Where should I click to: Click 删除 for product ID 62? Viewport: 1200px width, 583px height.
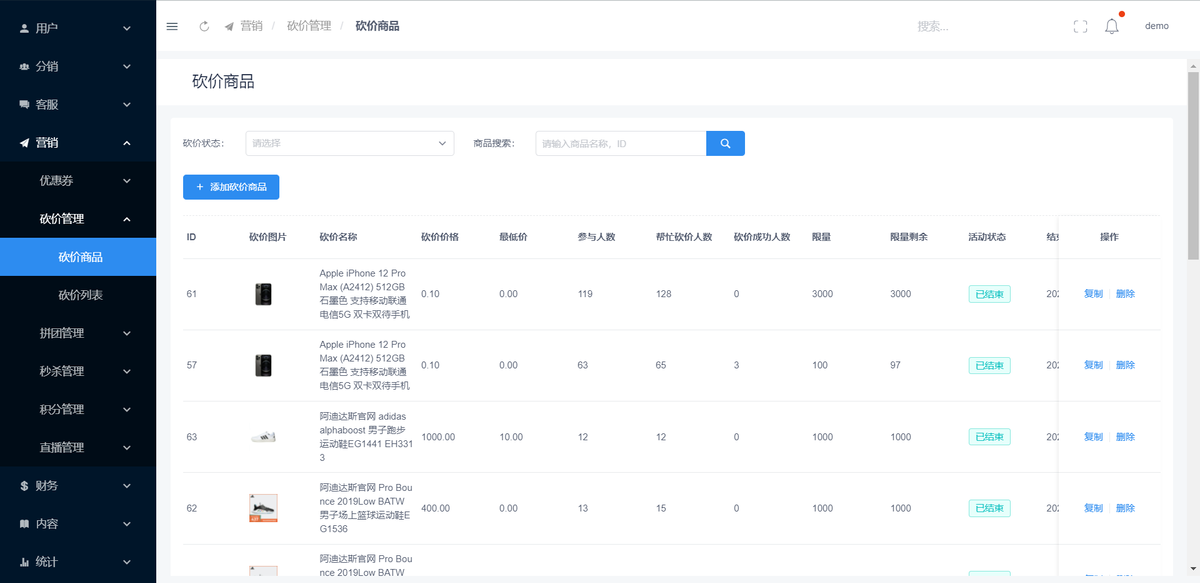[x=1125, y=508]
